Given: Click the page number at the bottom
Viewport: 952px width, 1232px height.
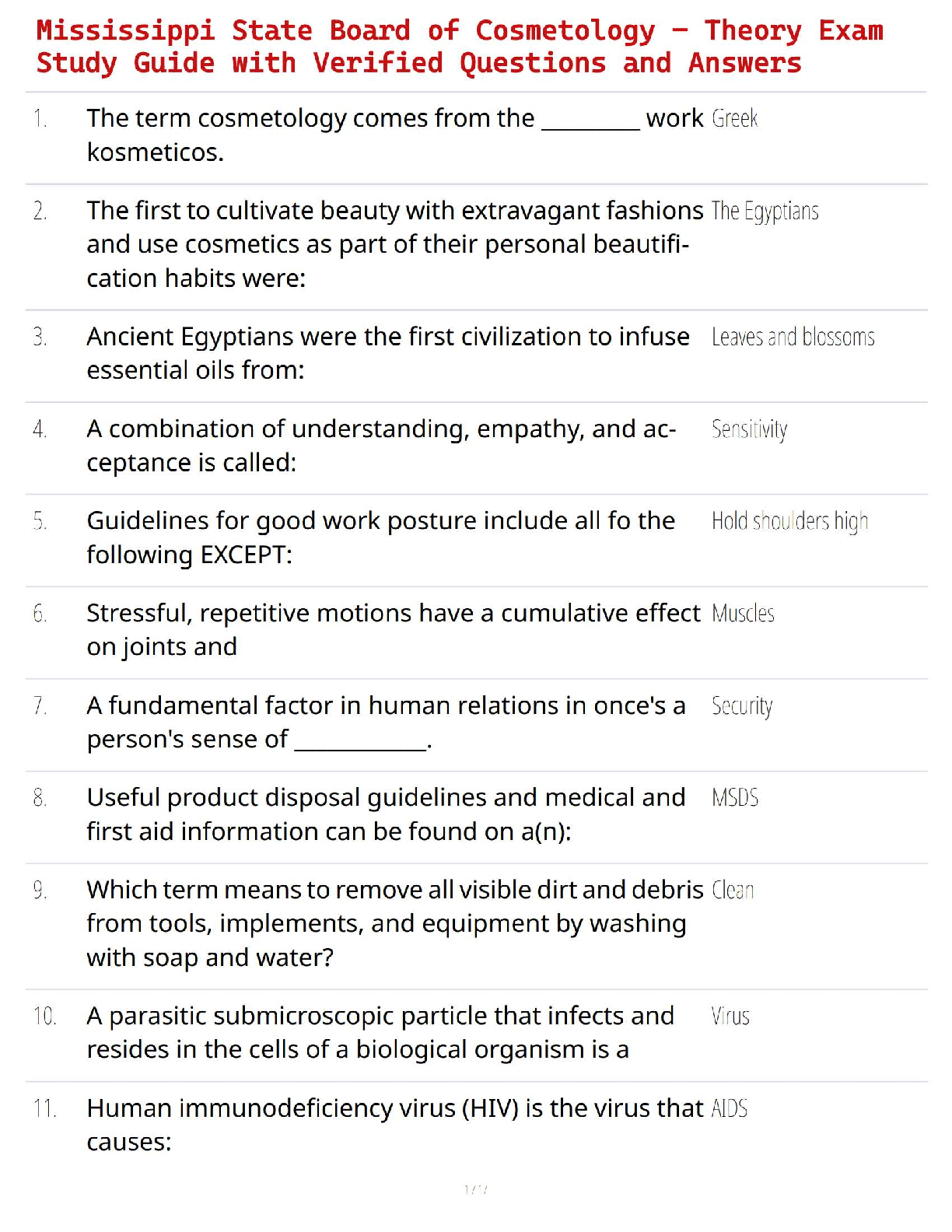Looking at the screenshot, I should coord(475,1189).
